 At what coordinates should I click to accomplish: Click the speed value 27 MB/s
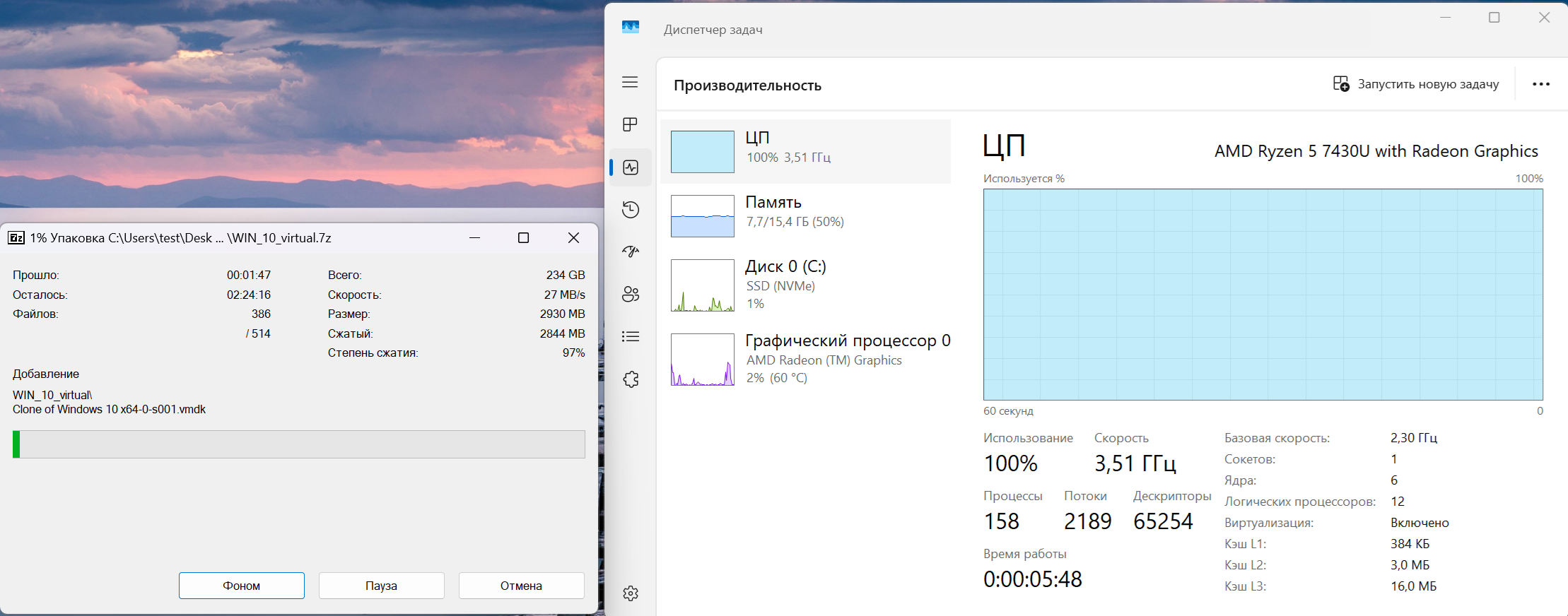point(565,295)
